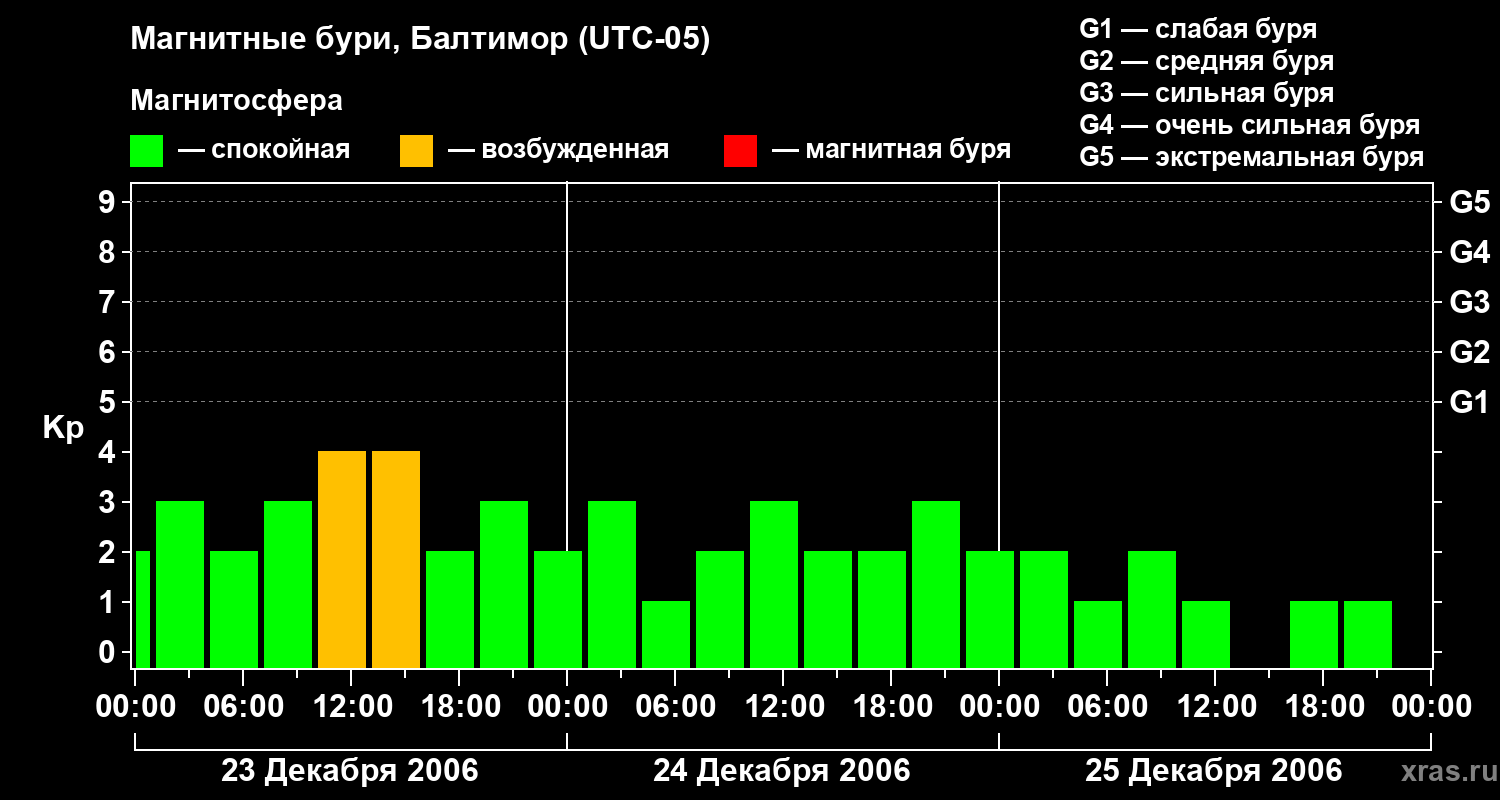Click the '12:00' time label under 23 Декабря
Image resolution: width=1500 pixels, height=800 pixels.
pyautogui.click(x=351, y=707)
